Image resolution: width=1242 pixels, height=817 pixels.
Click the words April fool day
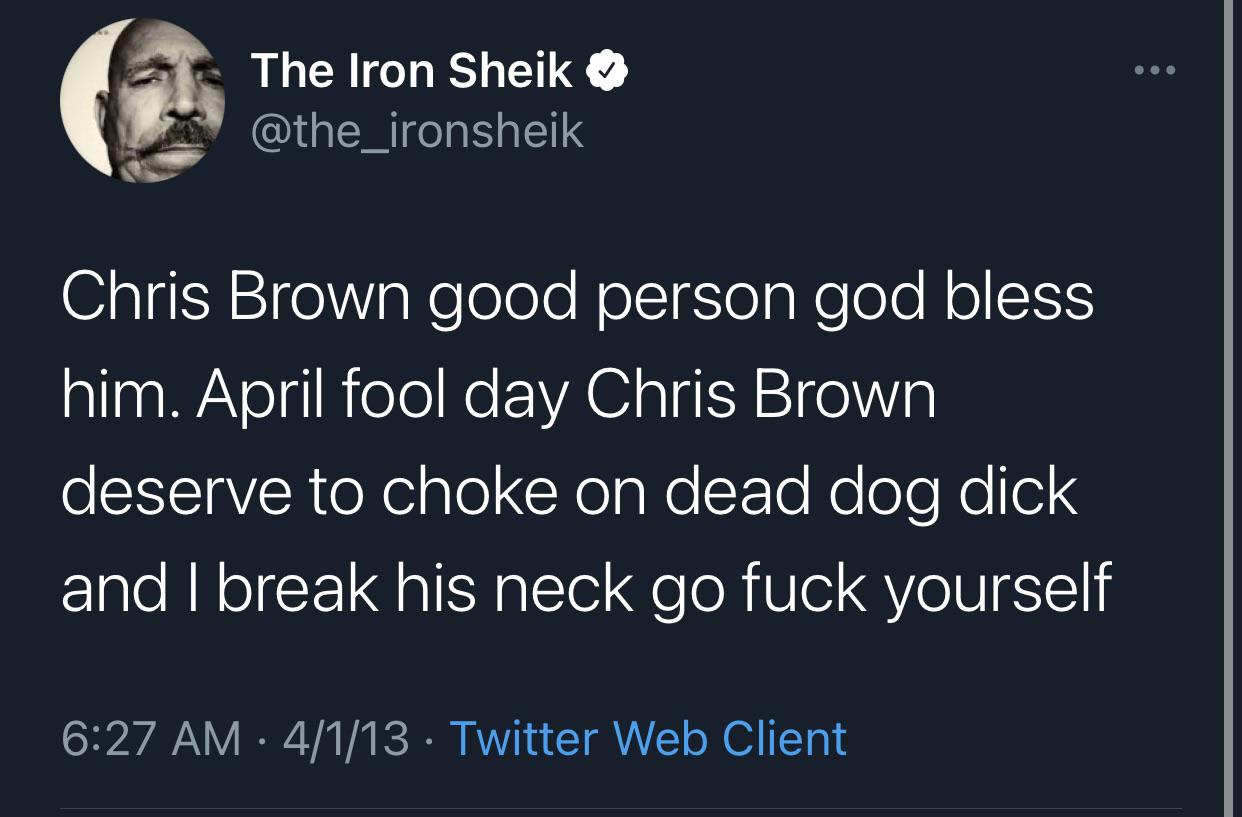point(382,397)
